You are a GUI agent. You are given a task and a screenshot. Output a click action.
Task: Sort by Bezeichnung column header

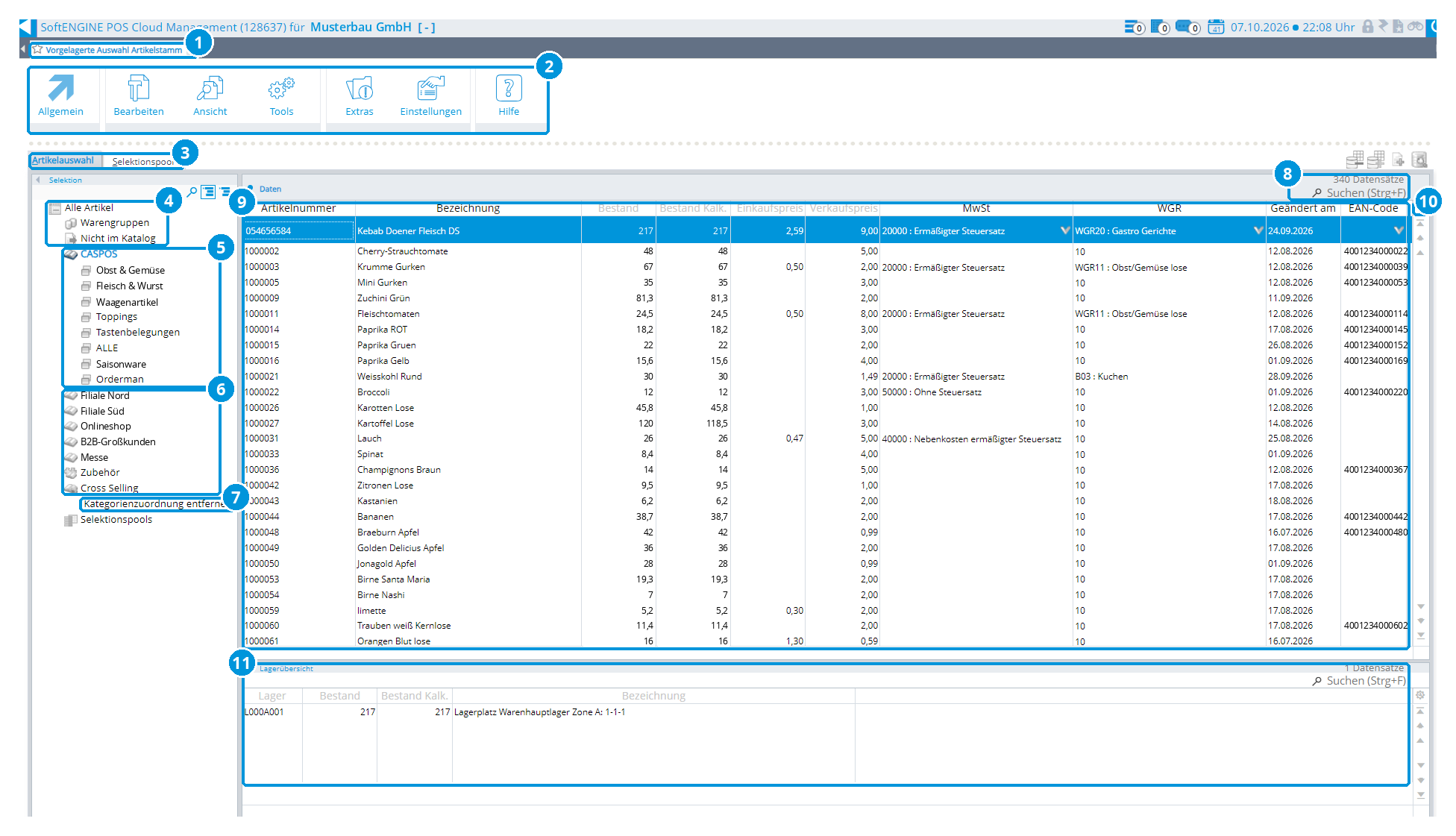coord(468,208)
